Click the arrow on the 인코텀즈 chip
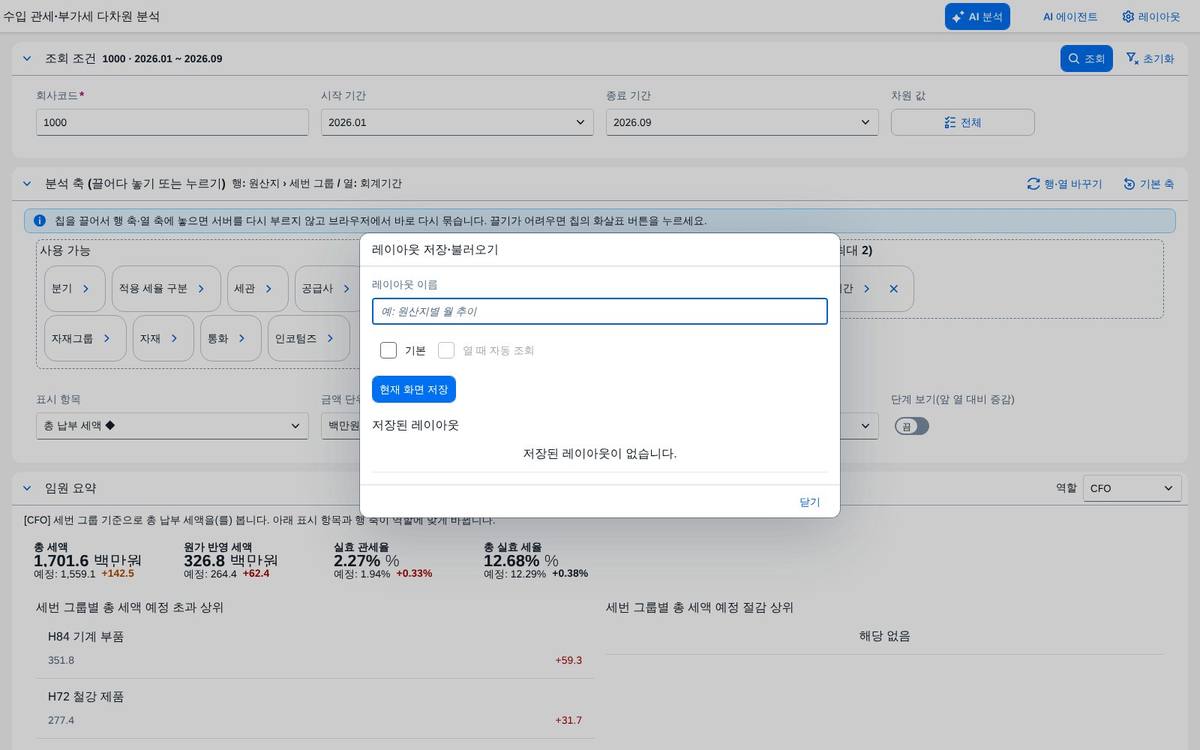Viewport: 1200px width, 750px height. coord(330,338)
